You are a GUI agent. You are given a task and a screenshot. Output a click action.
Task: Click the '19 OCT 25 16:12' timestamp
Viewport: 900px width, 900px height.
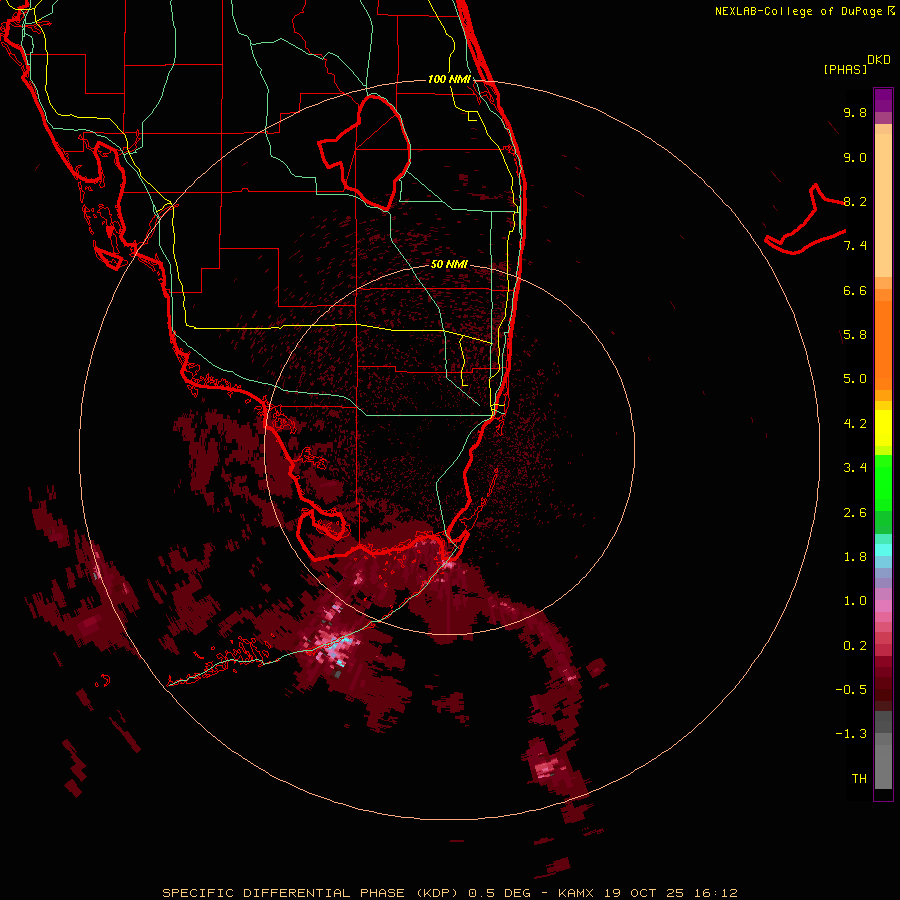pos(670,893)
